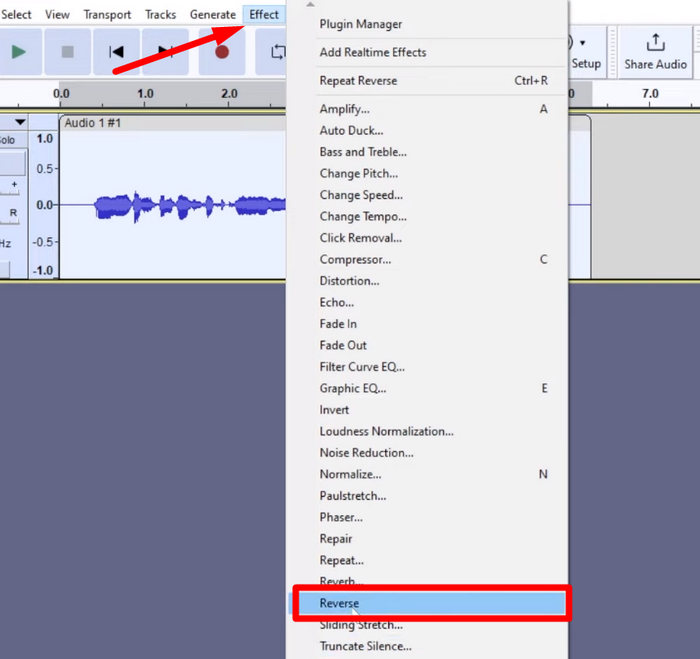Open Filter Curve EQ... effect

pos(427,367)
